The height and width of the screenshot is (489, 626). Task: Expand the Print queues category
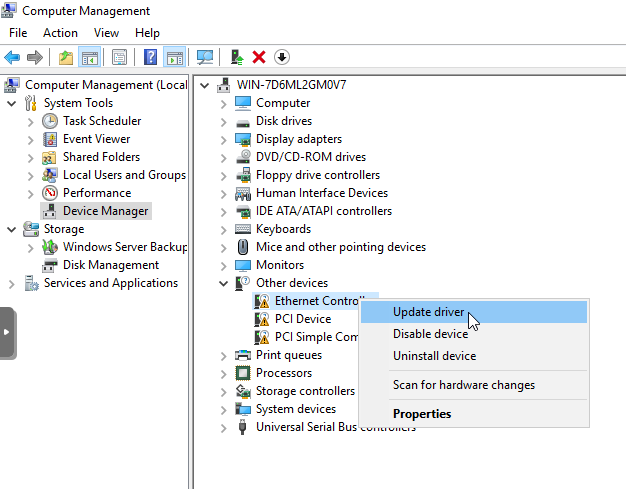coord(224,356)
